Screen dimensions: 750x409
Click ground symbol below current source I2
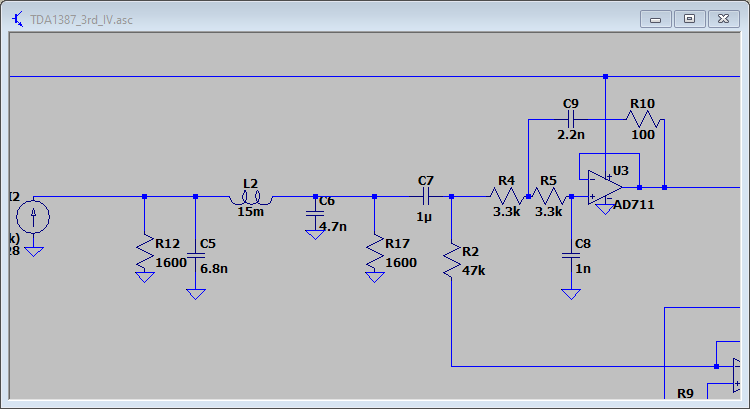click(33, 252)
